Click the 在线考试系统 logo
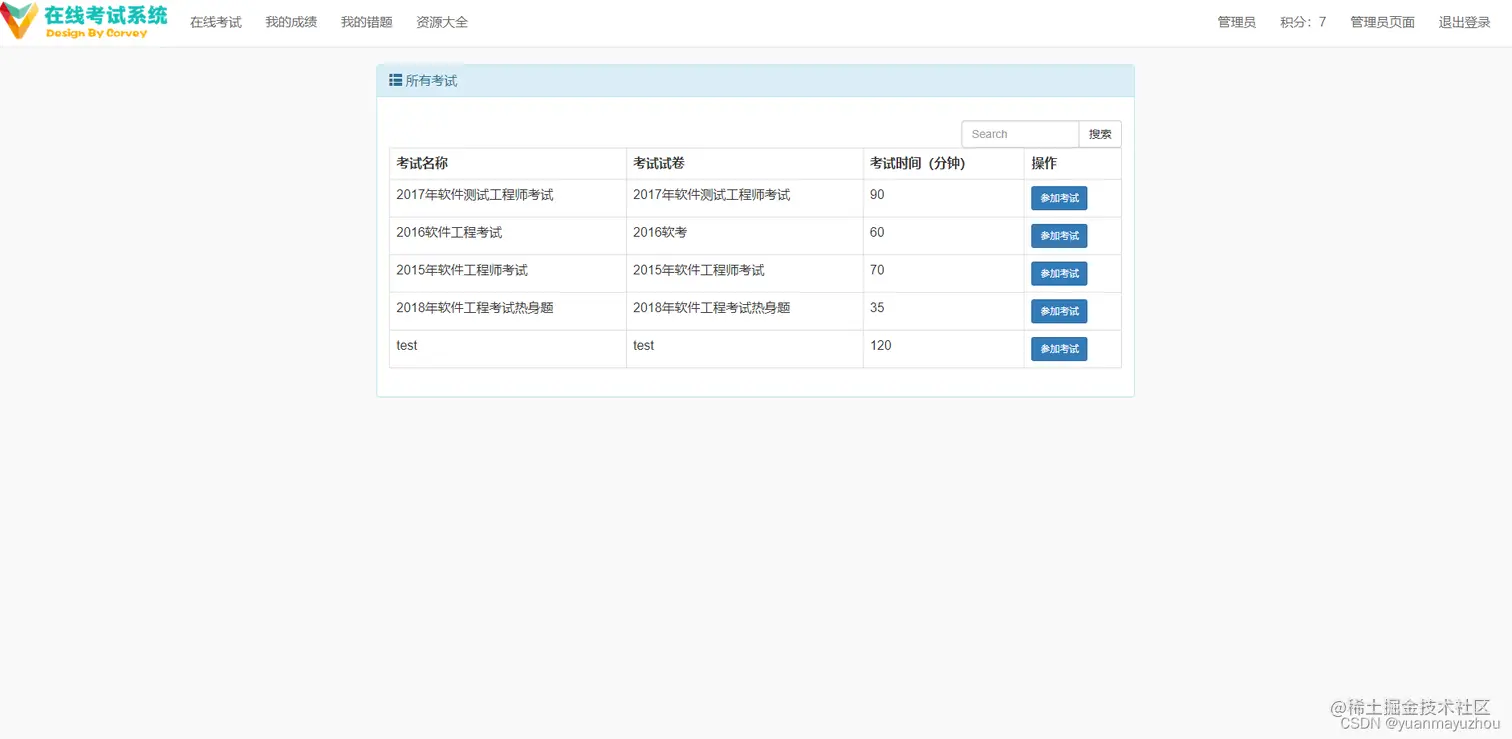This screenshot has width=1512, height=739. 84,21
